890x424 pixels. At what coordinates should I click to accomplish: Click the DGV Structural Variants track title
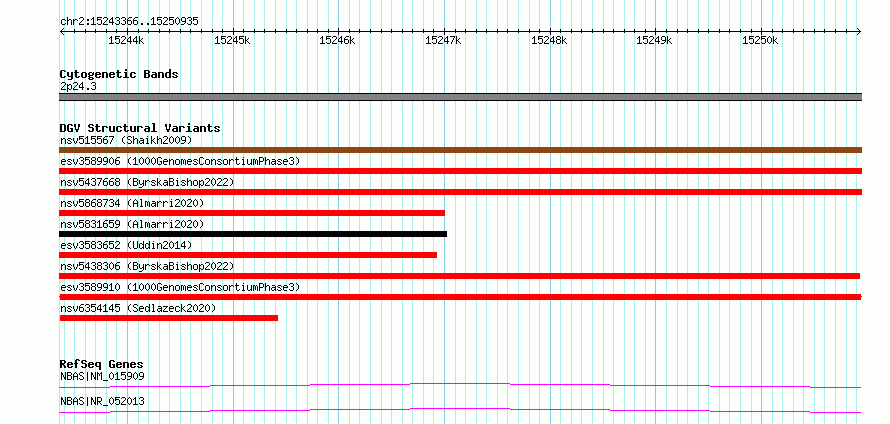tap(140, 128)
